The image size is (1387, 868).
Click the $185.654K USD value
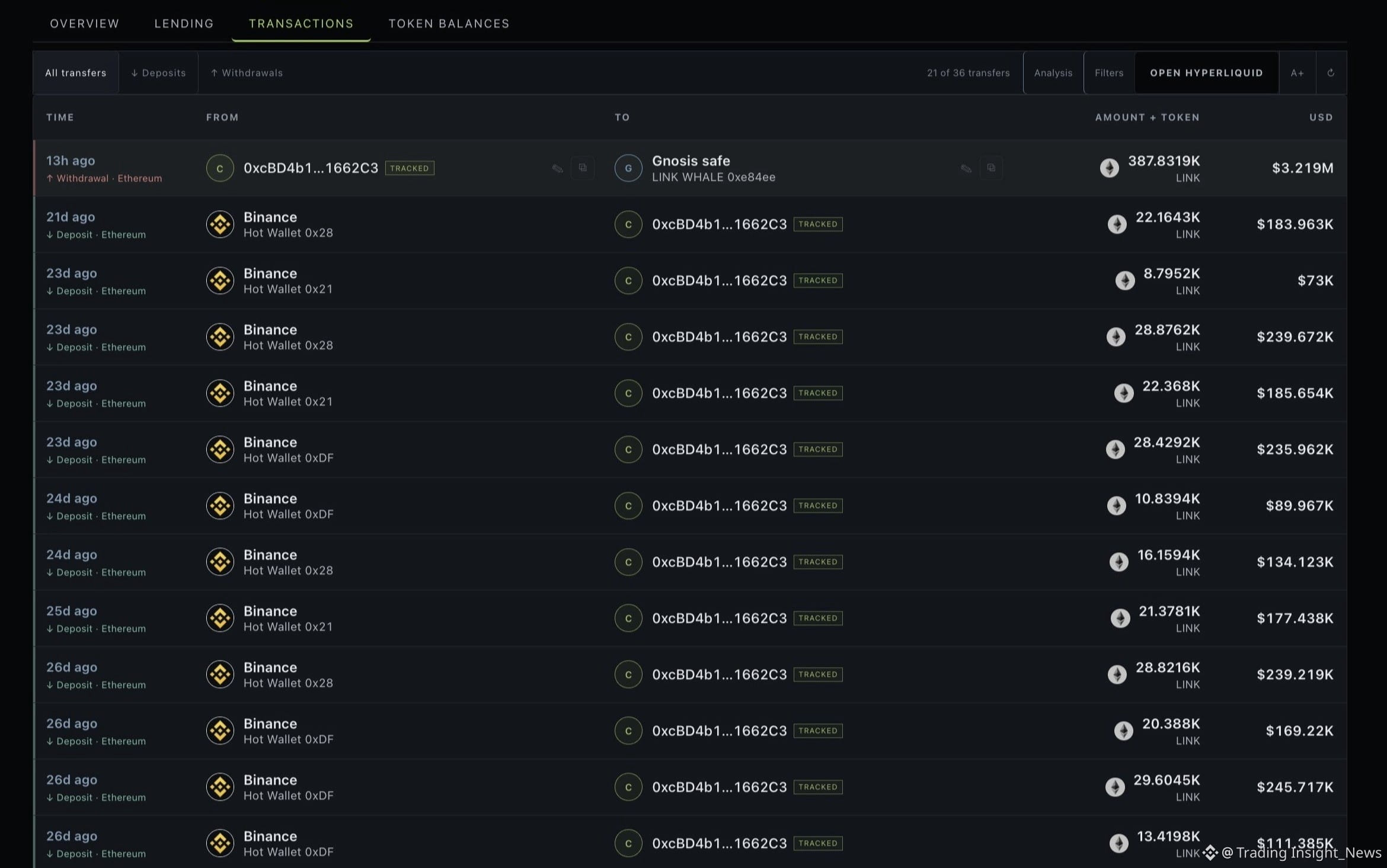tap(1295, 393)
